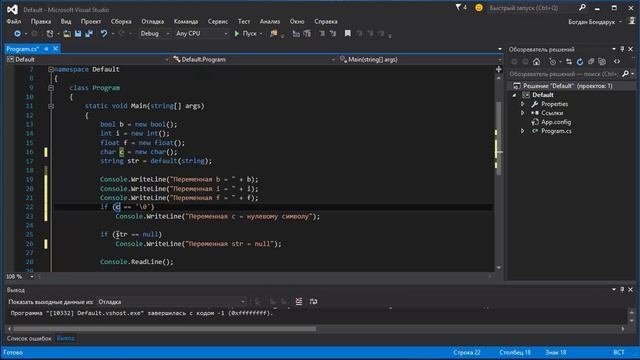
Task: Open the Правка menu
Action: pyautogui.click(x=41, y=21)
